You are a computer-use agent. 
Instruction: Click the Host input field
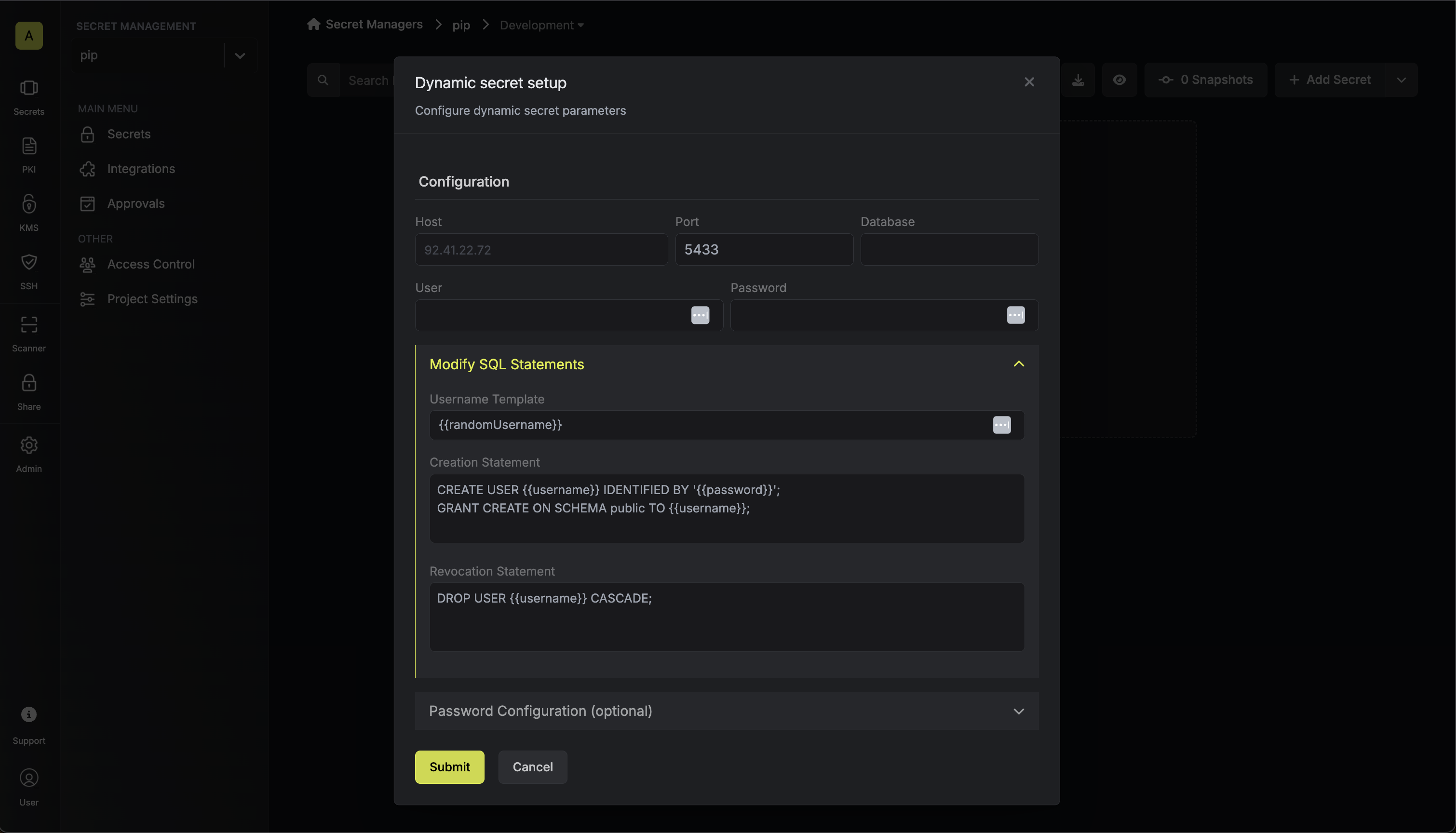point(541,249)
